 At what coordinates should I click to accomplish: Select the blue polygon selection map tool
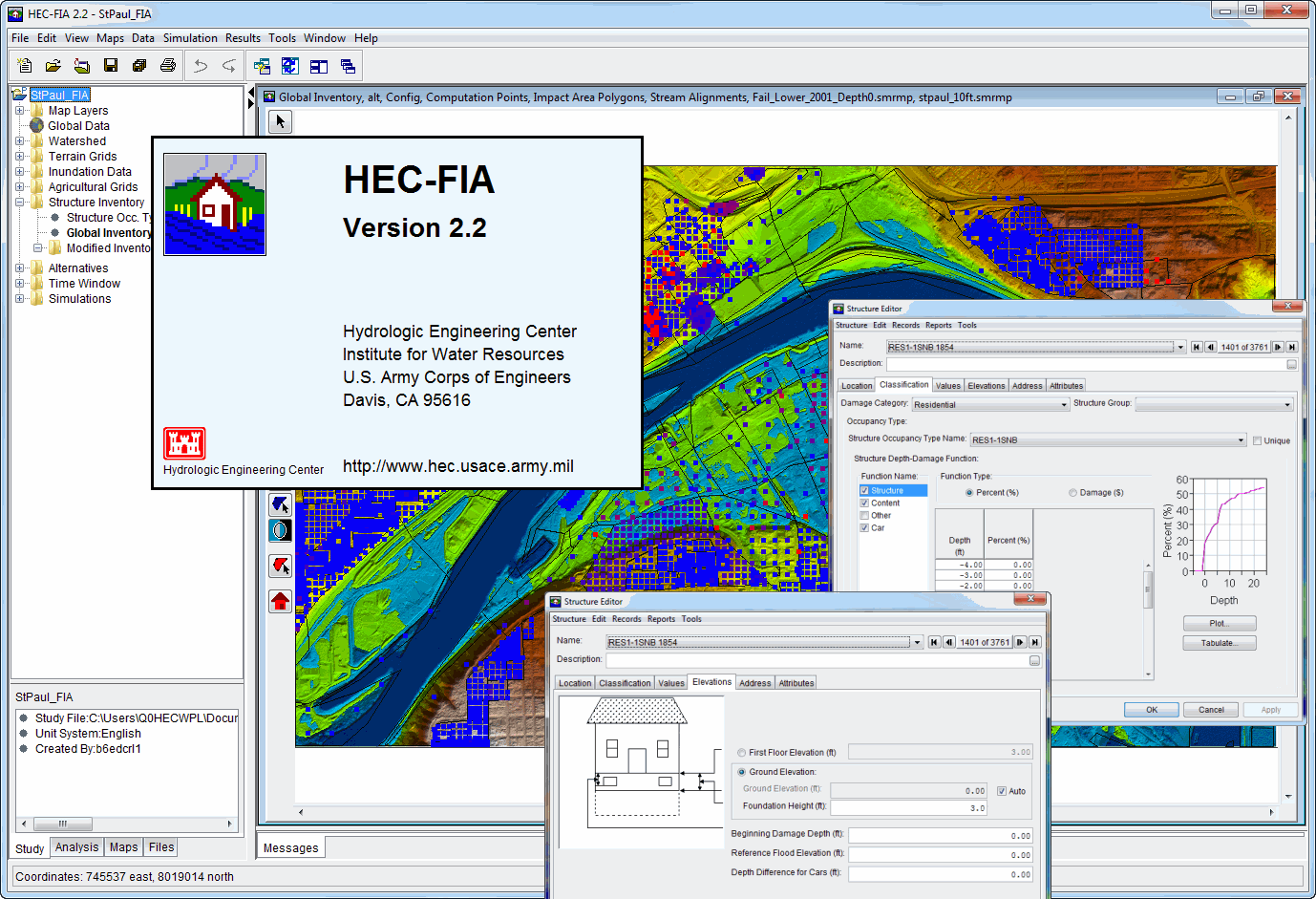[x=280, y=503]
